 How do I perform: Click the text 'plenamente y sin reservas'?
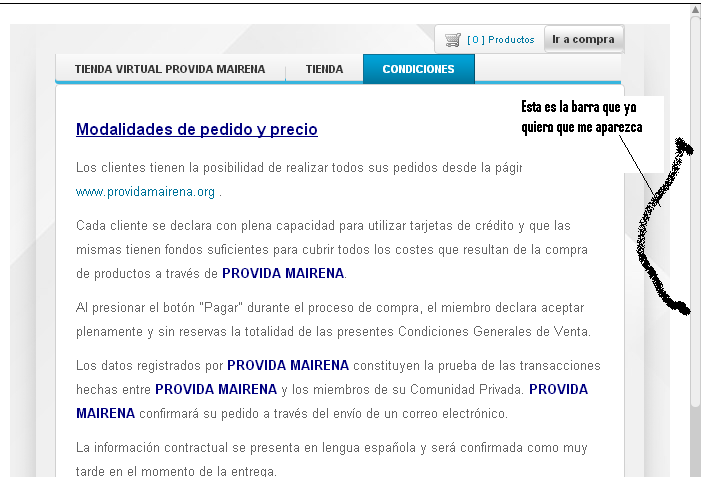(x=151, y=332)
